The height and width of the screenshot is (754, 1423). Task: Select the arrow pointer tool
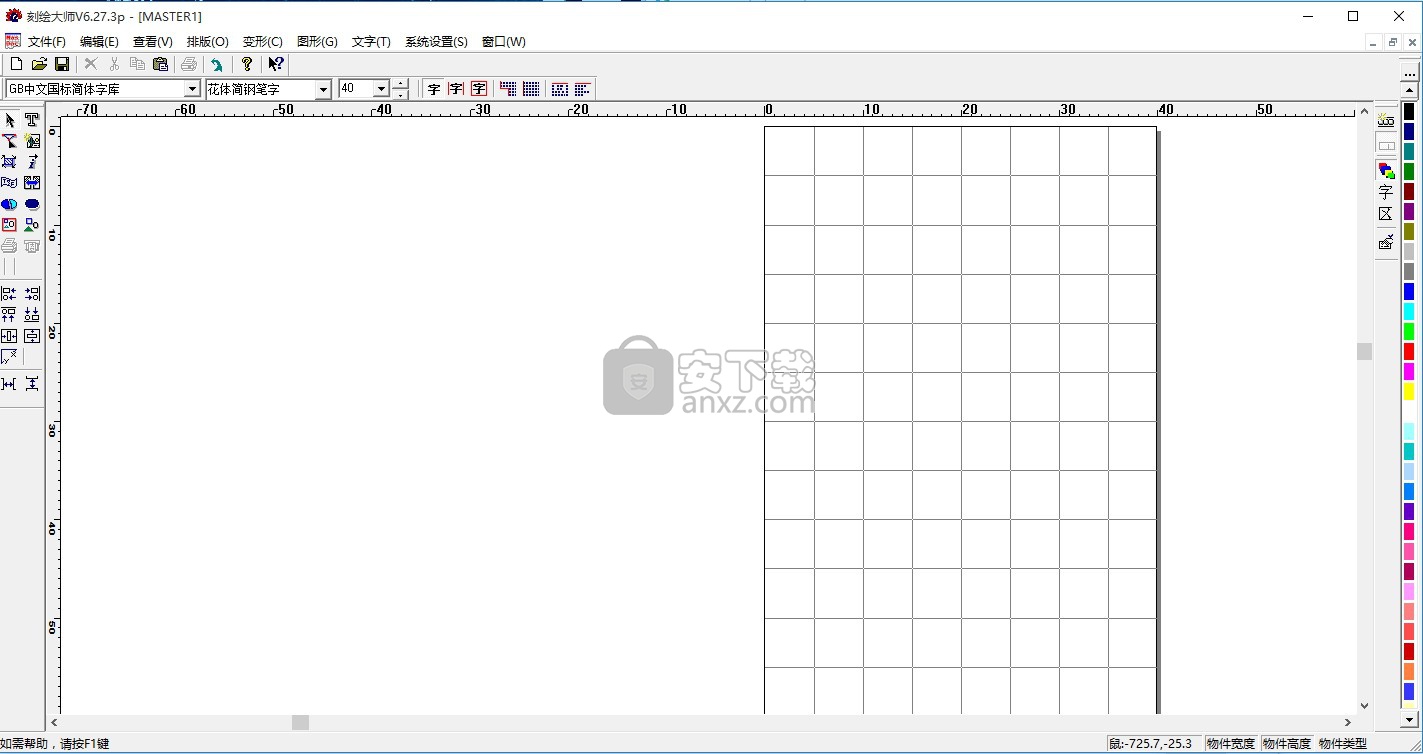point(9,120)
